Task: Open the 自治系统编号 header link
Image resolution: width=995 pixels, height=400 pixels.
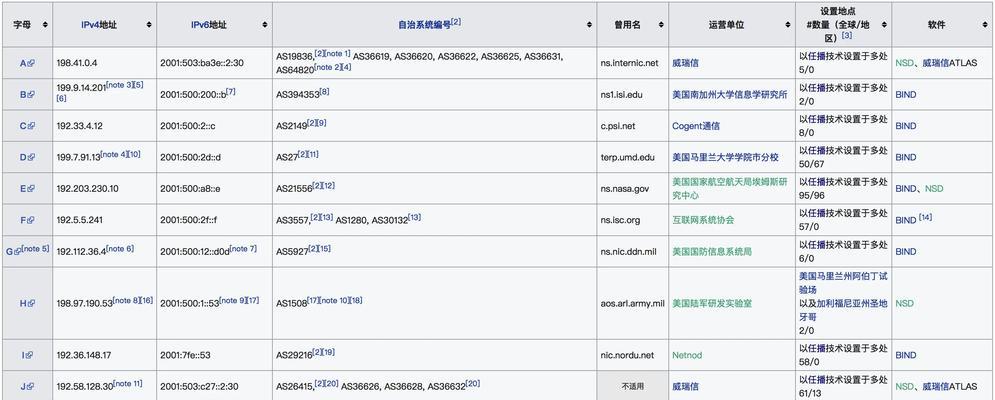Action: point(423,23)
